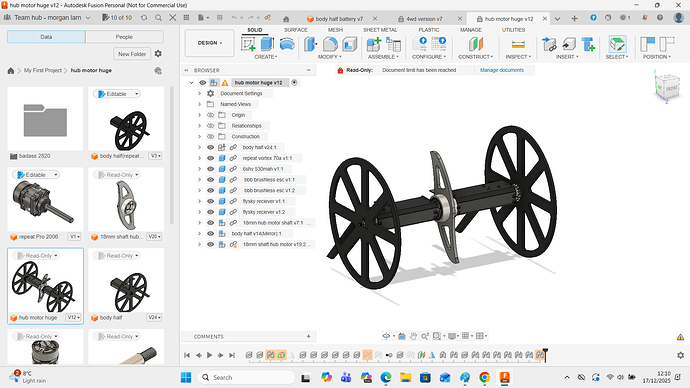
Task: Click the Joint icon in Assemble
Action: click(393, 44)
